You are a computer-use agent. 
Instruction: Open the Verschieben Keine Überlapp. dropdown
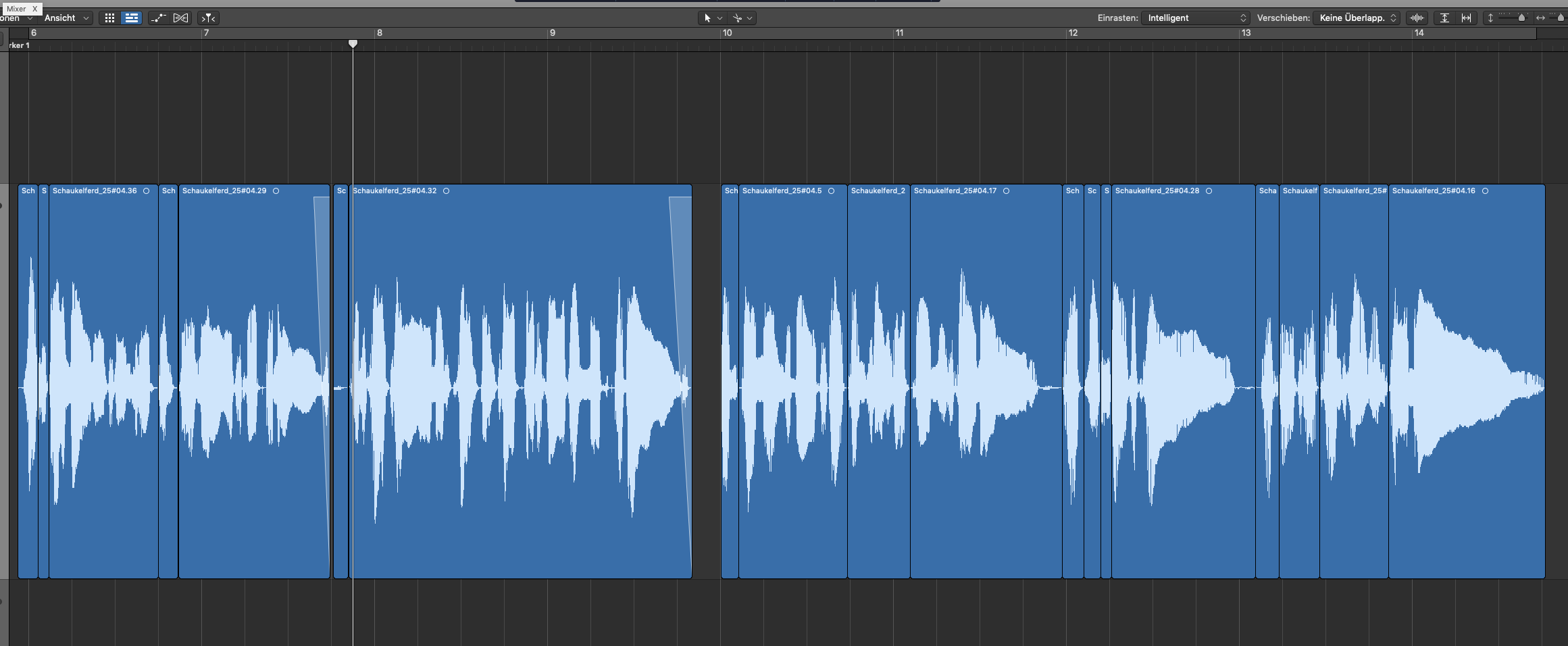click(x=1357, y=18)
